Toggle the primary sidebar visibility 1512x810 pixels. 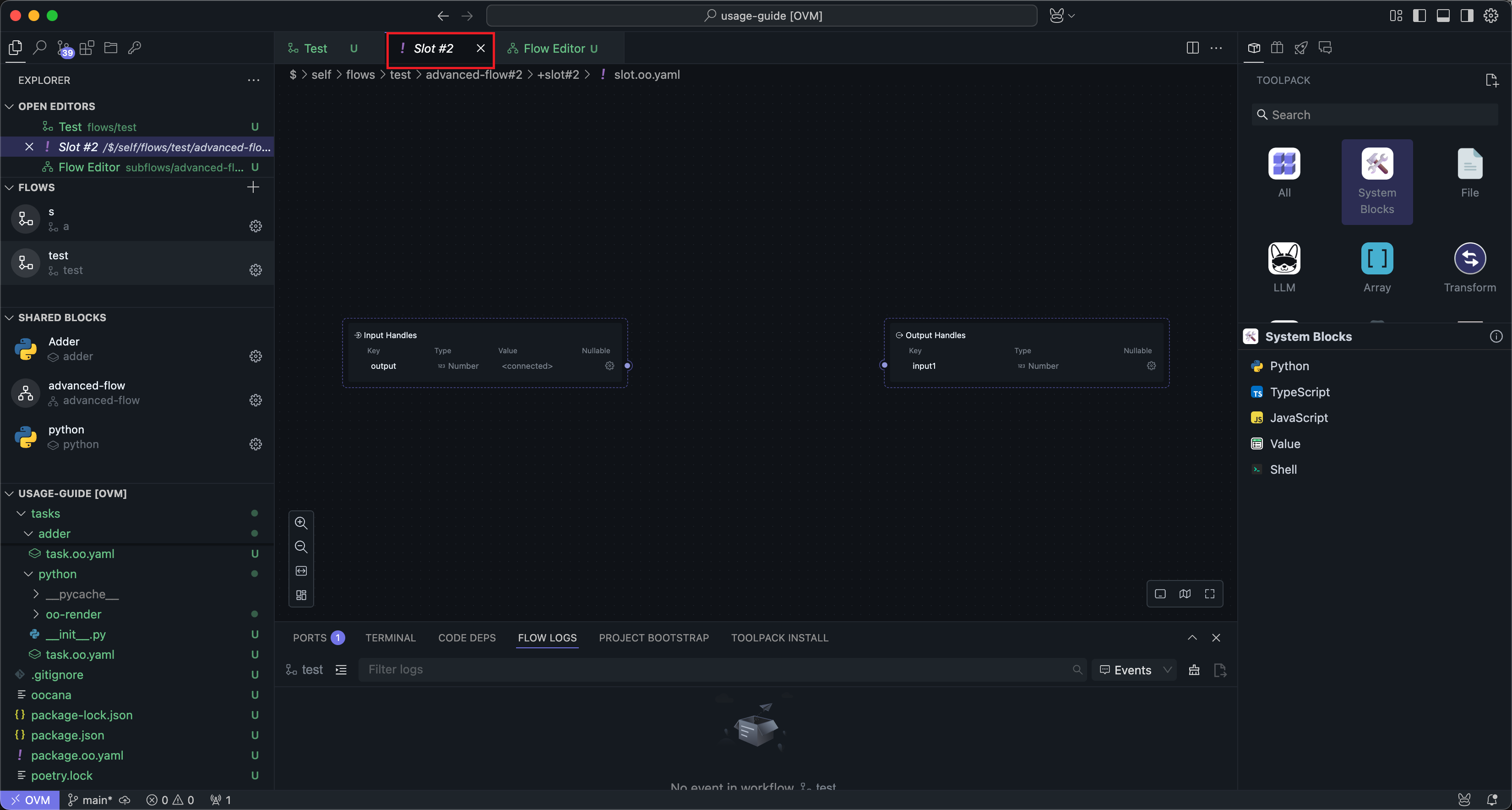pos(1419,16)
